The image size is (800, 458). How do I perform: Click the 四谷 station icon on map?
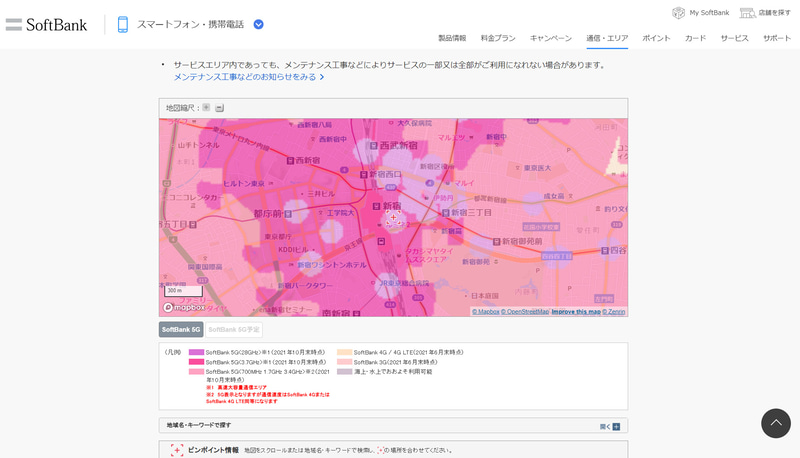point(605,250)
